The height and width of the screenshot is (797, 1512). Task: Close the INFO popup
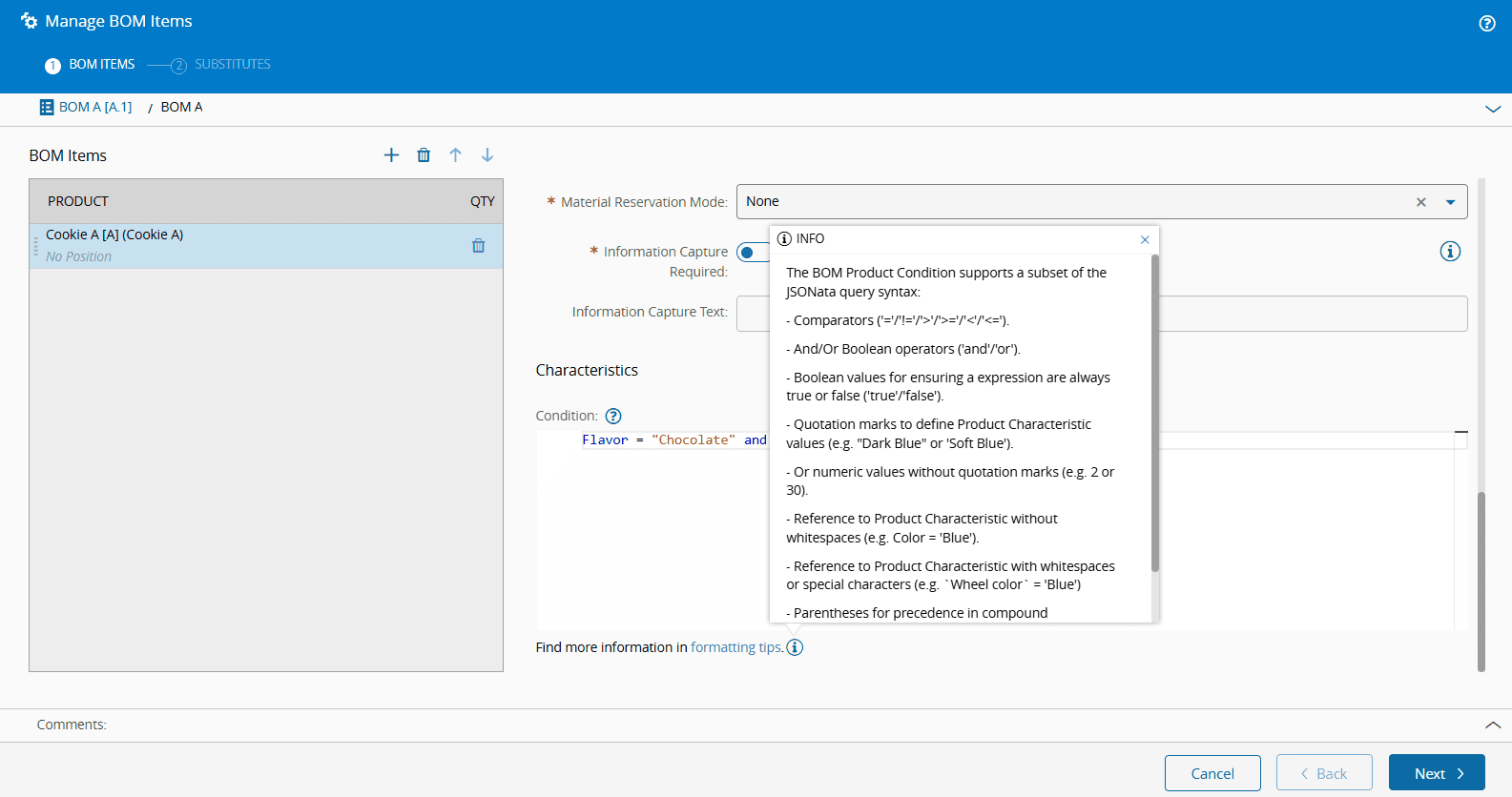coord(1145,239)
